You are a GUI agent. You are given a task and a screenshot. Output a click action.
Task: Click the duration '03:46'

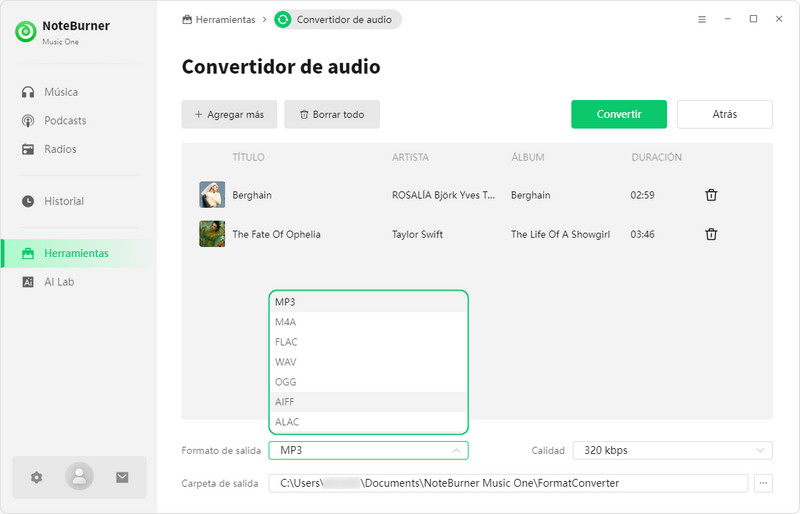(x=642, y=234)
